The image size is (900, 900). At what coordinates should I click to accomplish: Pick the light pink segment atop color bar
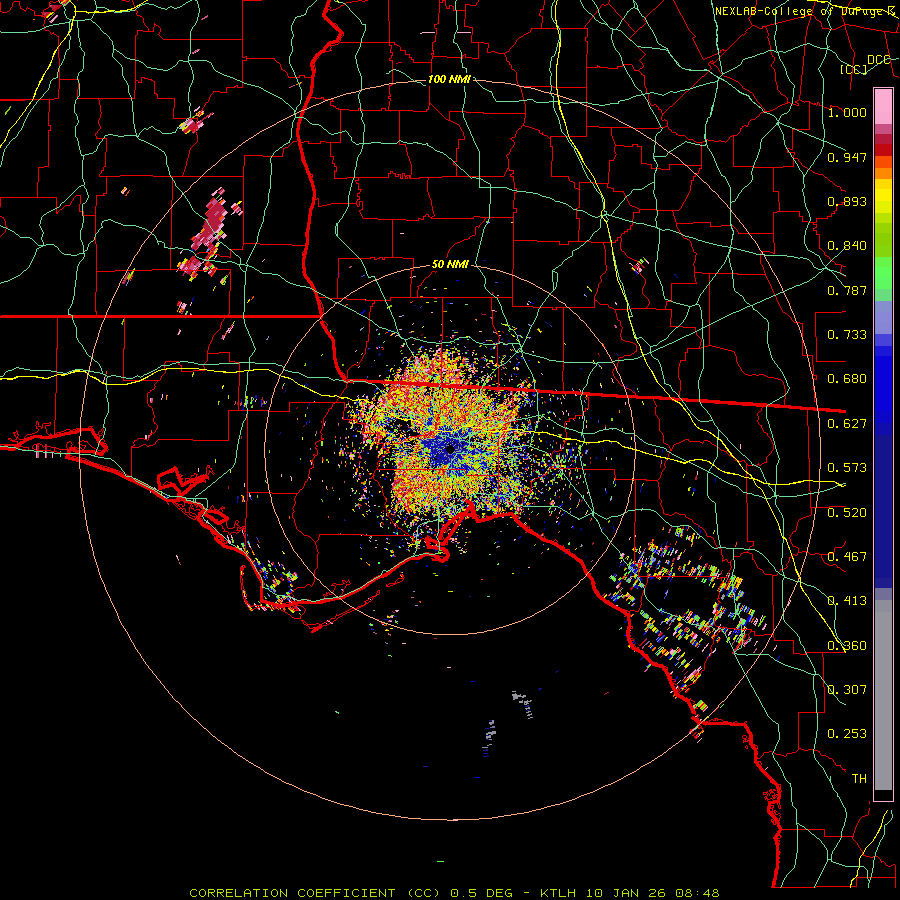click(883, 106)
